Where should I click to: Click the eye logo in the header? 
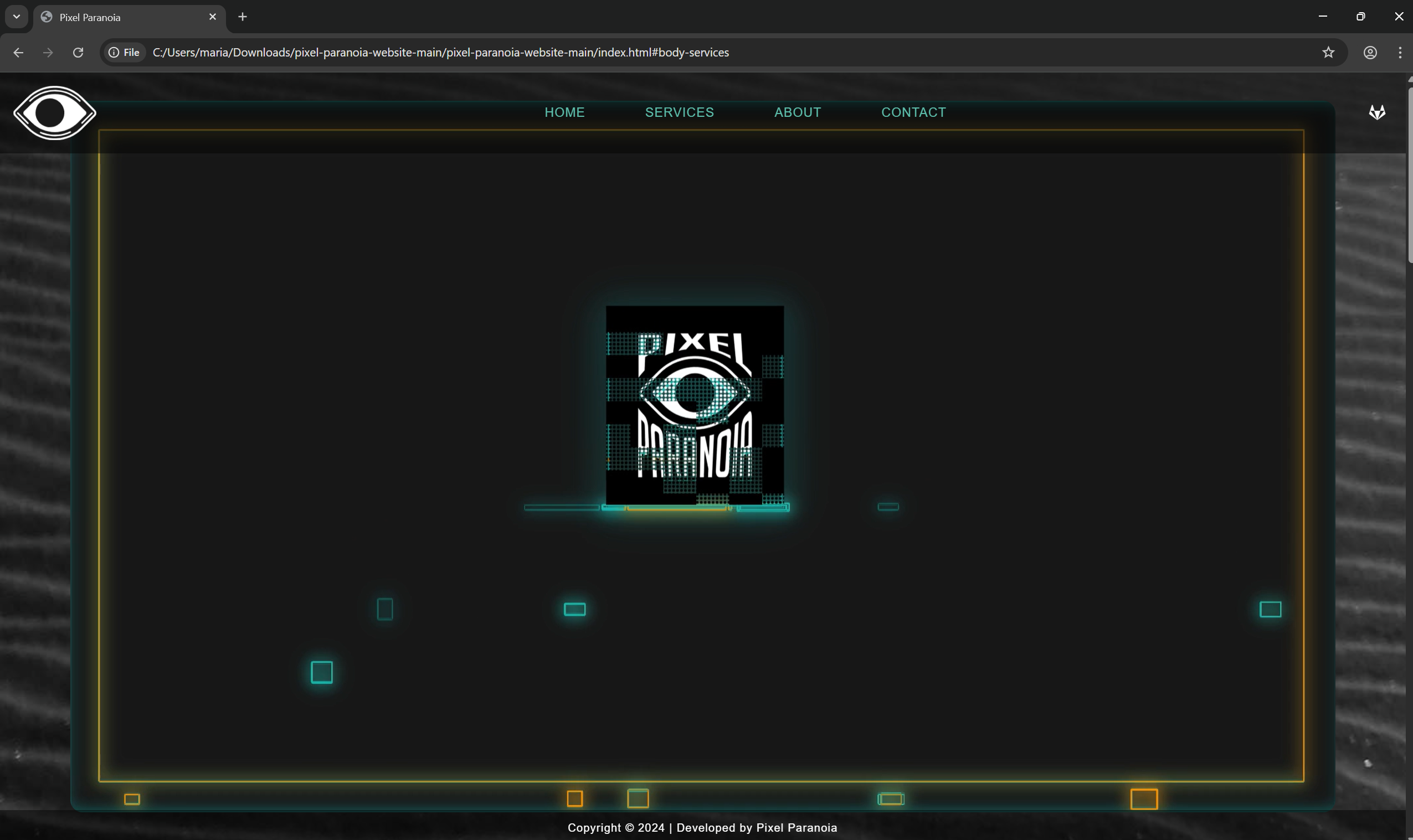point(54,112)
